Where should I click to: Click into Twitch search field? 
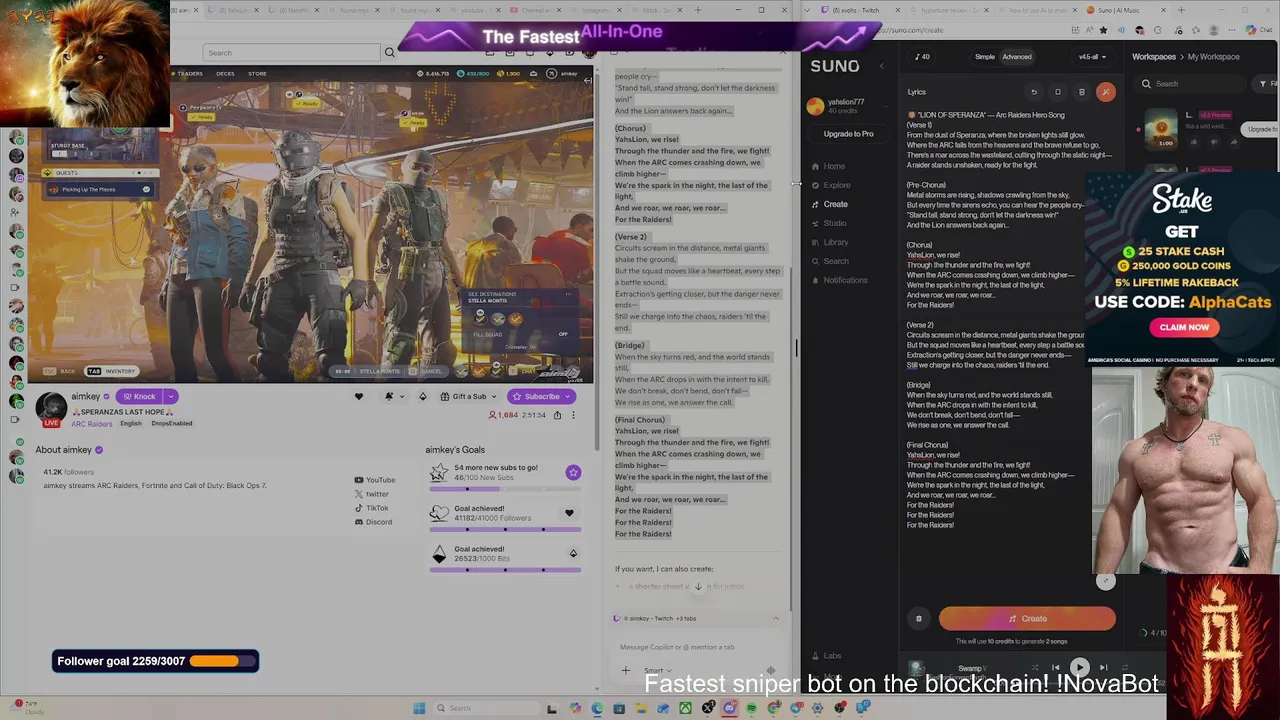(x=291, y=53)
